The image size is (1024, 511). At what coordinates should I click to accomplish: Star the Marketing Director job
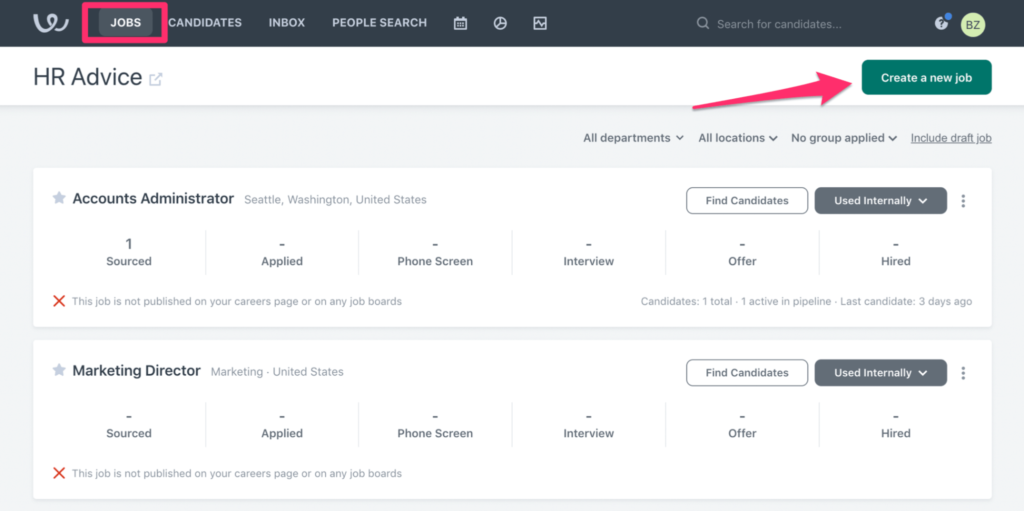(59, 370)
